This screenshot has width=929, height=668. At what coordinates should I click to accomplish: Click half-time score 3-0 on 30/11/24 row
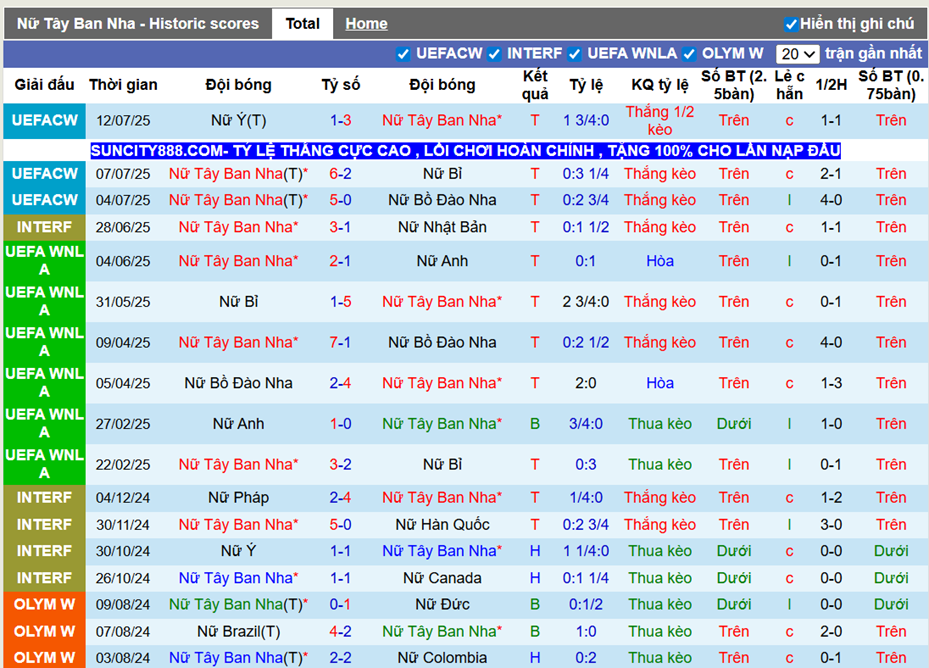[831, 525]
